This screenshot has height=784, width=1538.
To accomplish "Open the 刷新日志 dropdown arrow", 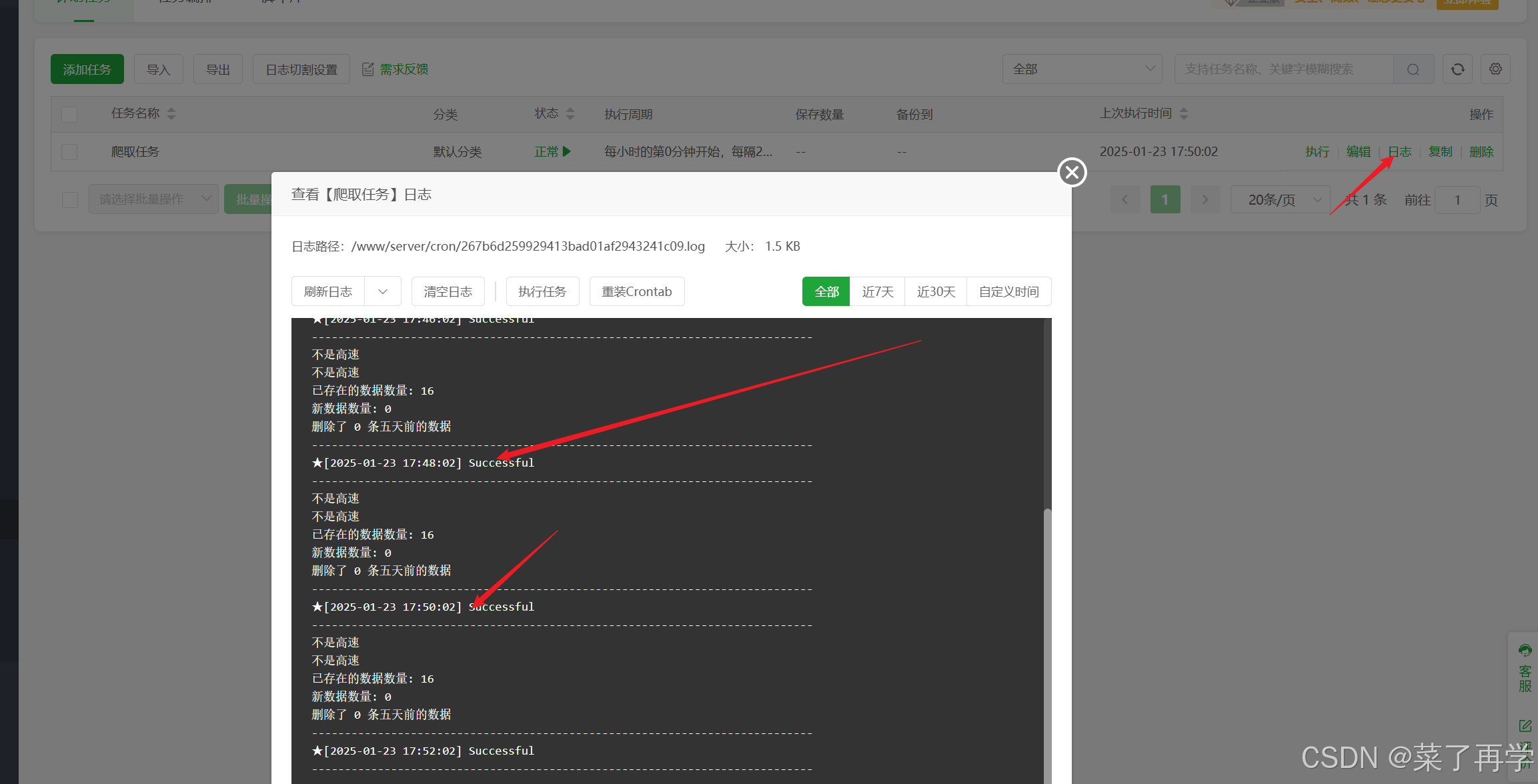I will pos(383,291).
